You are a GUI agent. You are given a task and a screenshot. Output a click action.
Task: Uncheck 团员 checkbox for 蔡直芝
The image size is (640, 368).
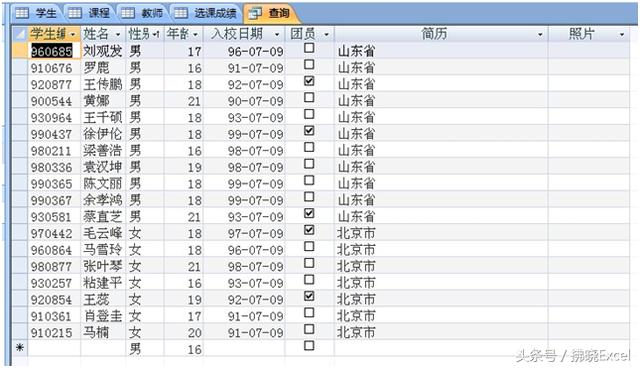click(309, 213)
